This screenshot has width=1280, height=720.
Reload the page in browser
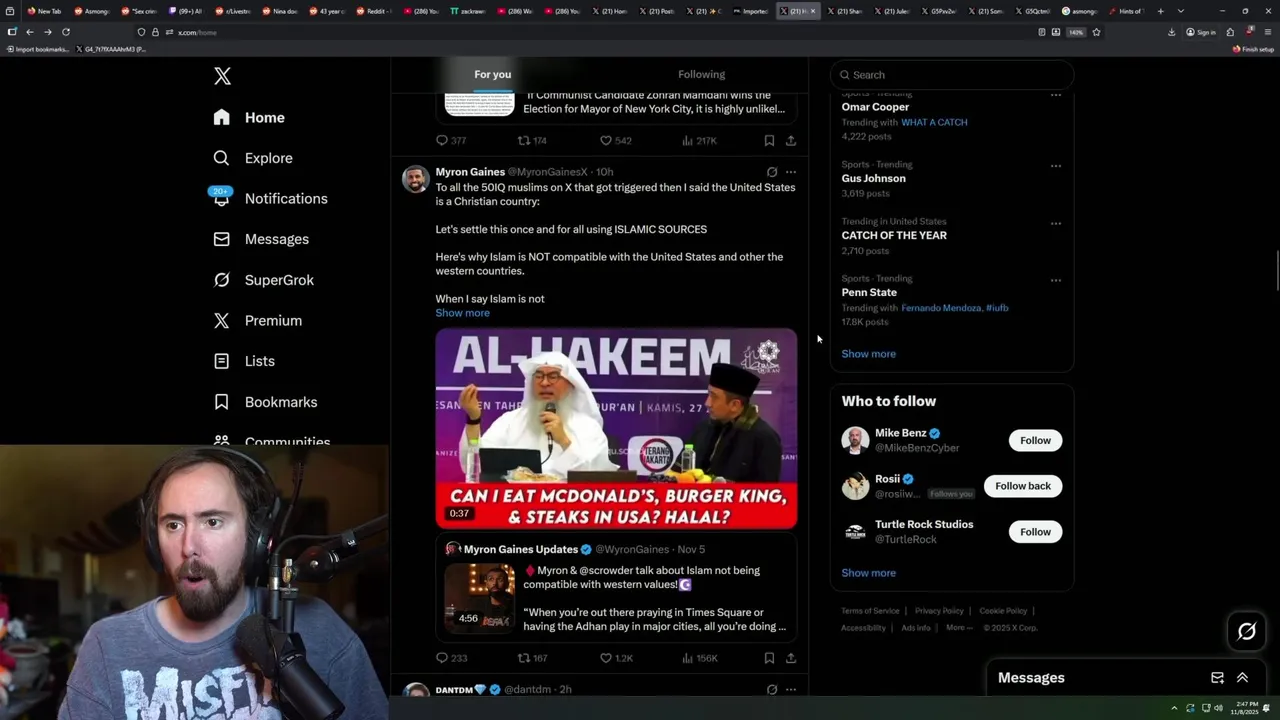(x=66, y=32)
